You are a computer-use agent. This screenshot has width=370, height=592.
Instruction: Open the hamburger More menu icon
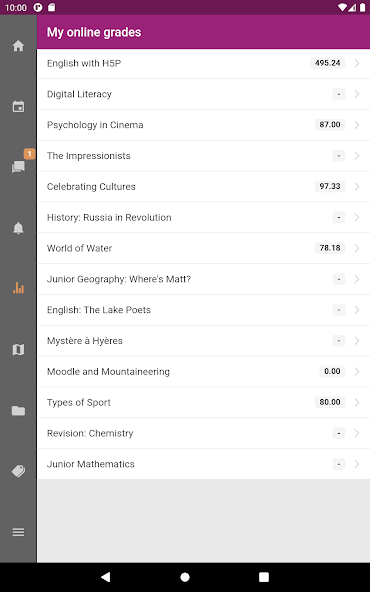18,532
